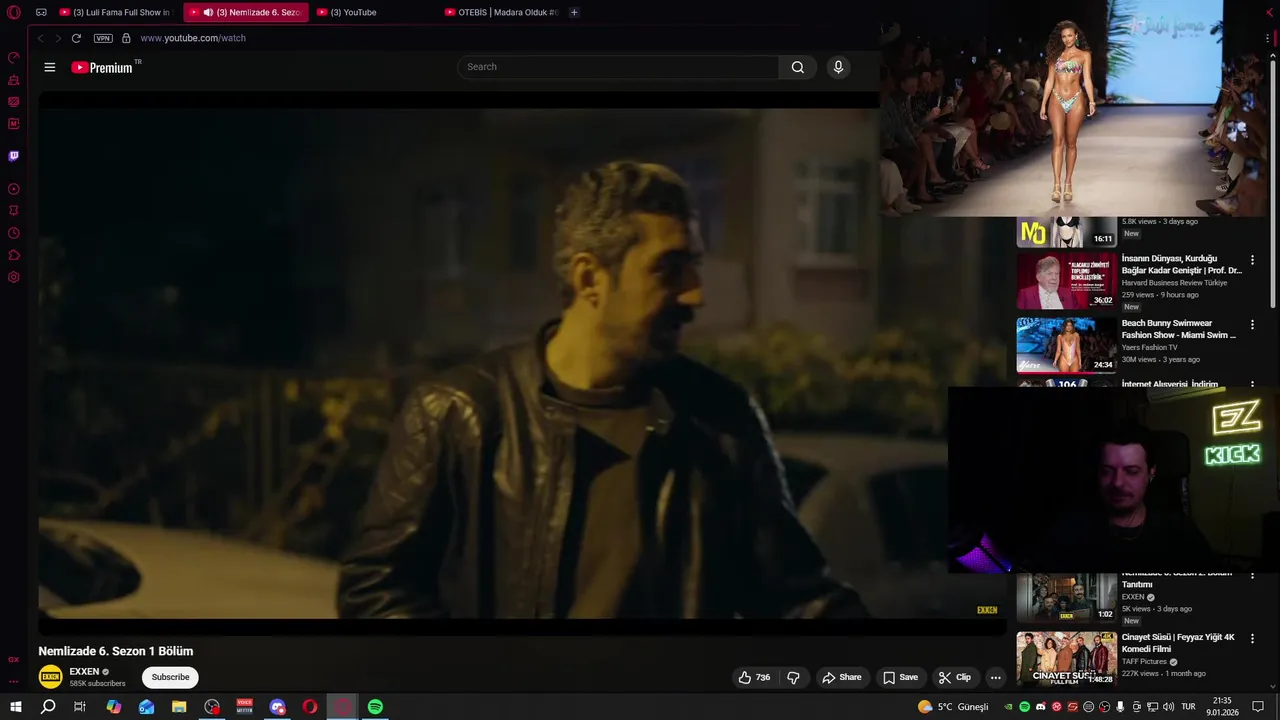Open Opera GX main menu logo
Screen dimensions: 1280x720
pyautogui.click(x=14, y=13)
